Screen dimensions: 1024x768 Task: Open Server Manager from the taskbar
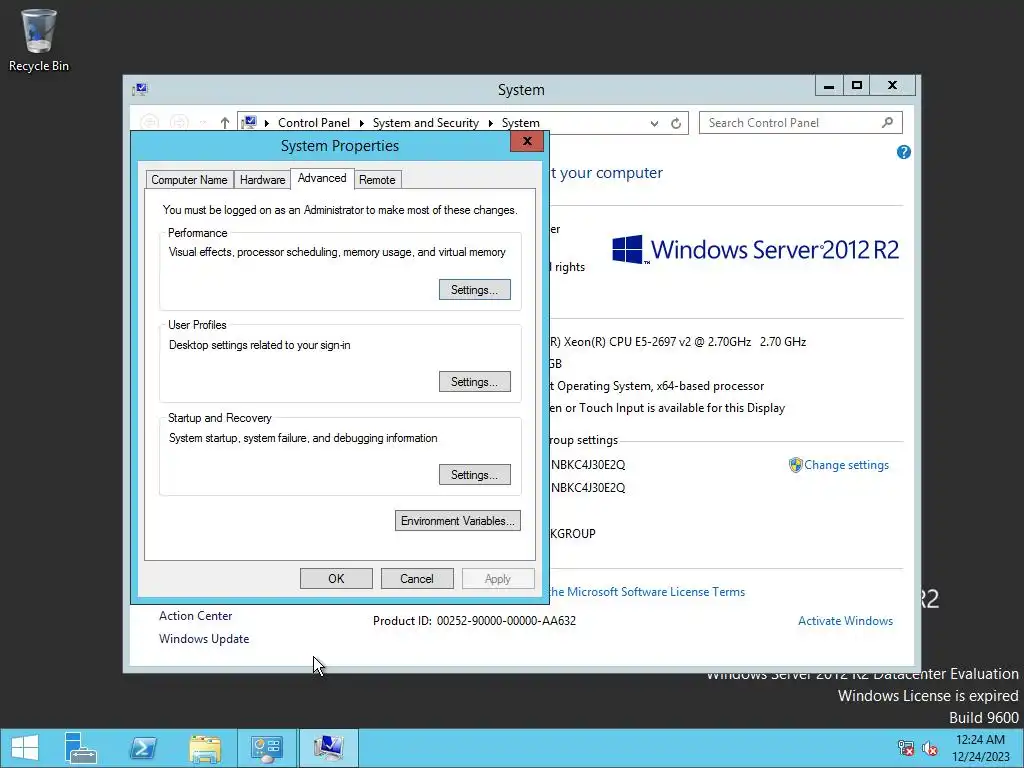coord(81,748)
